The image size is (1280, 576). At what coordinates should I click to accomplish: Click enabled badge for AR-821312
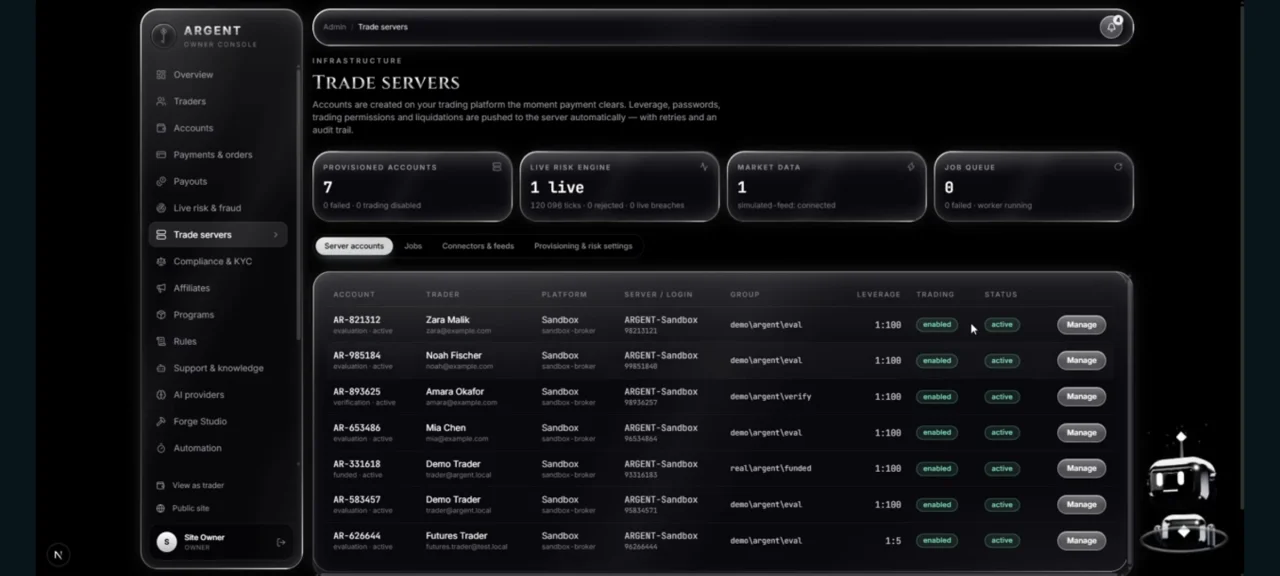point(937,325)
